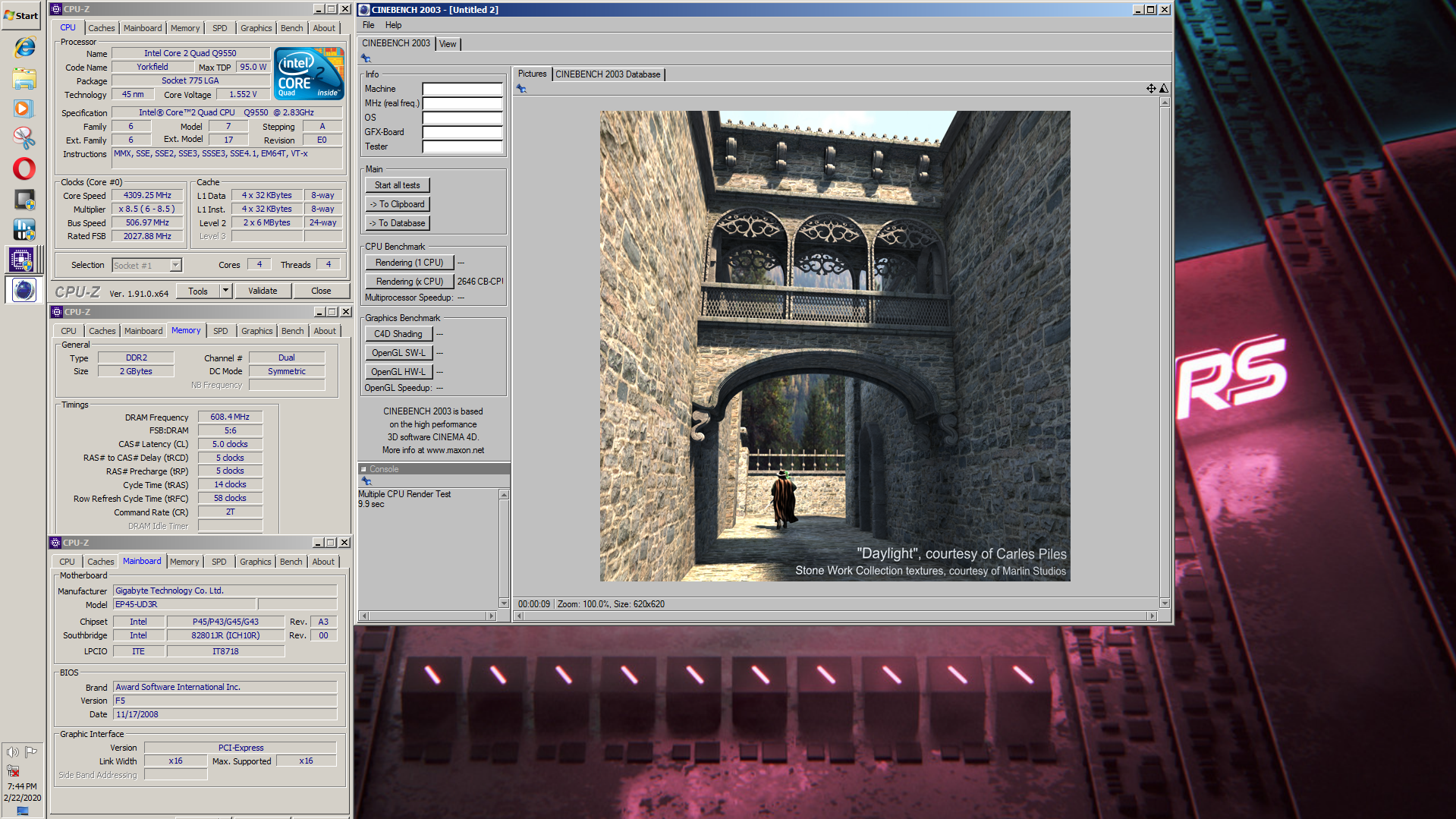Click the To Database button
The image size is (1456, 819).
[397, 223]
